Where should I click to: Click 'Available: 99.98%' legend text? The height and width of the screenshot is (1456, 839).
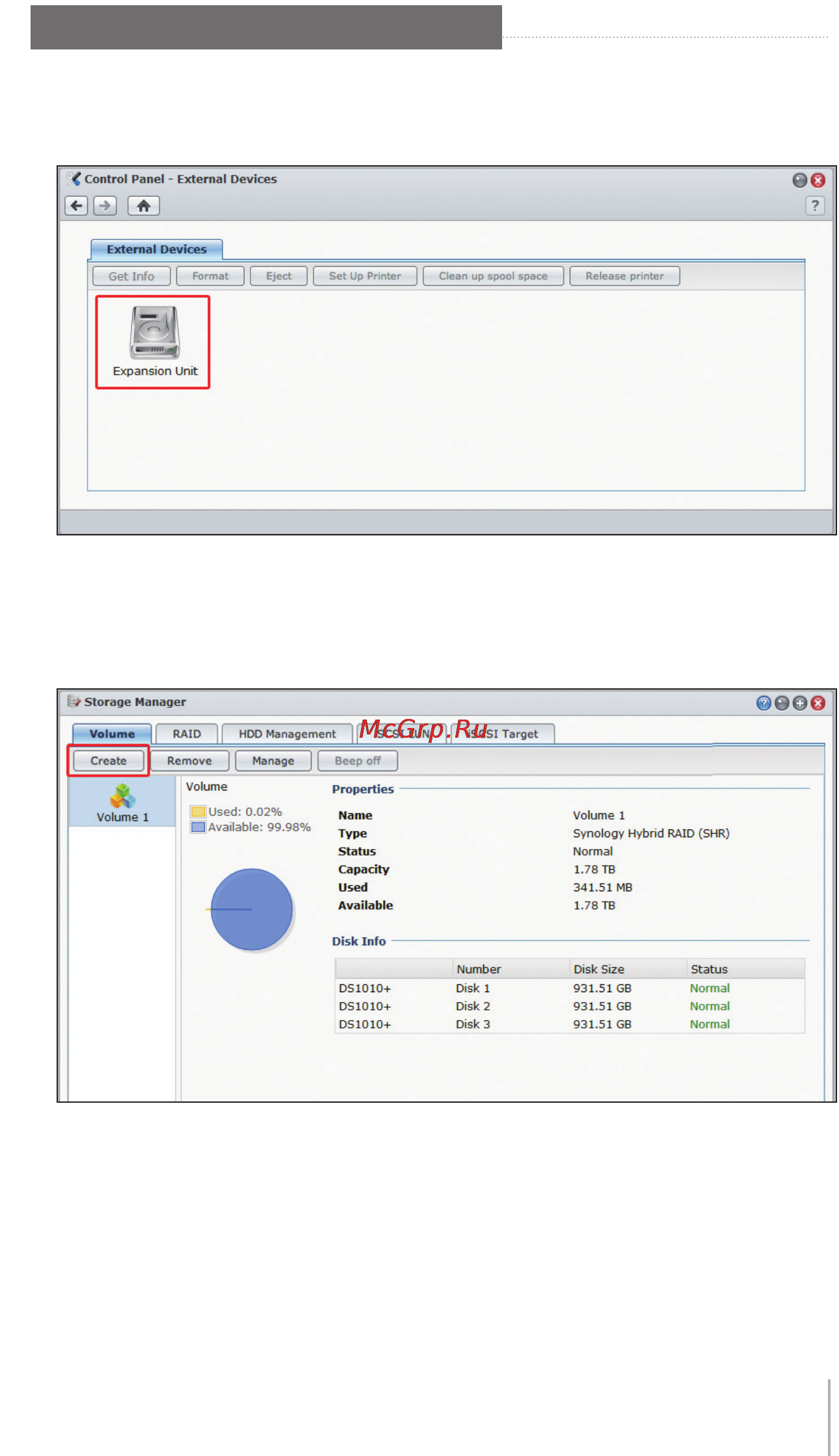(x=260, y=828)
